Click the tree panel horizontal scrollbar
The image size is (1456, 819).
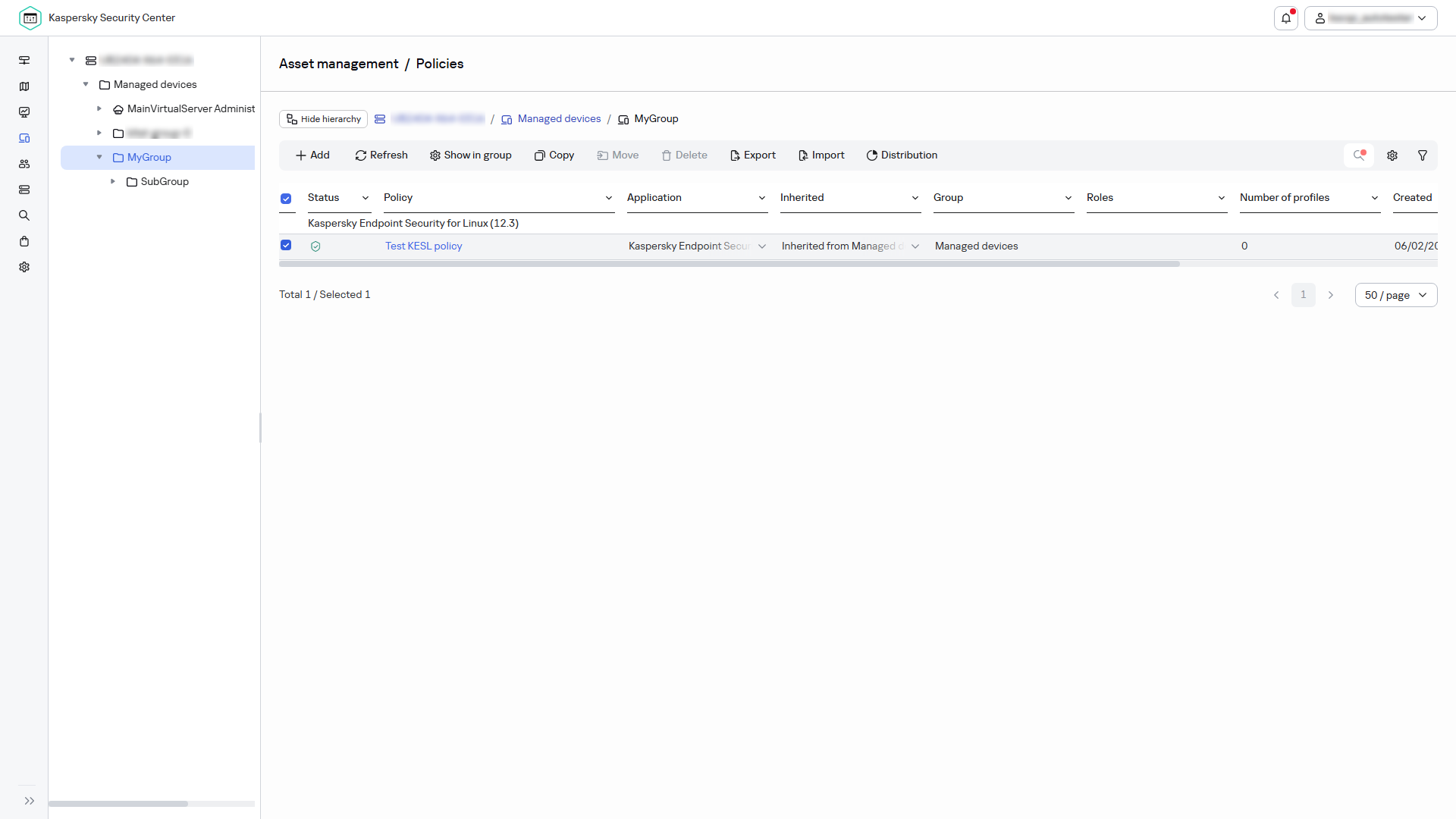point(118,804)
